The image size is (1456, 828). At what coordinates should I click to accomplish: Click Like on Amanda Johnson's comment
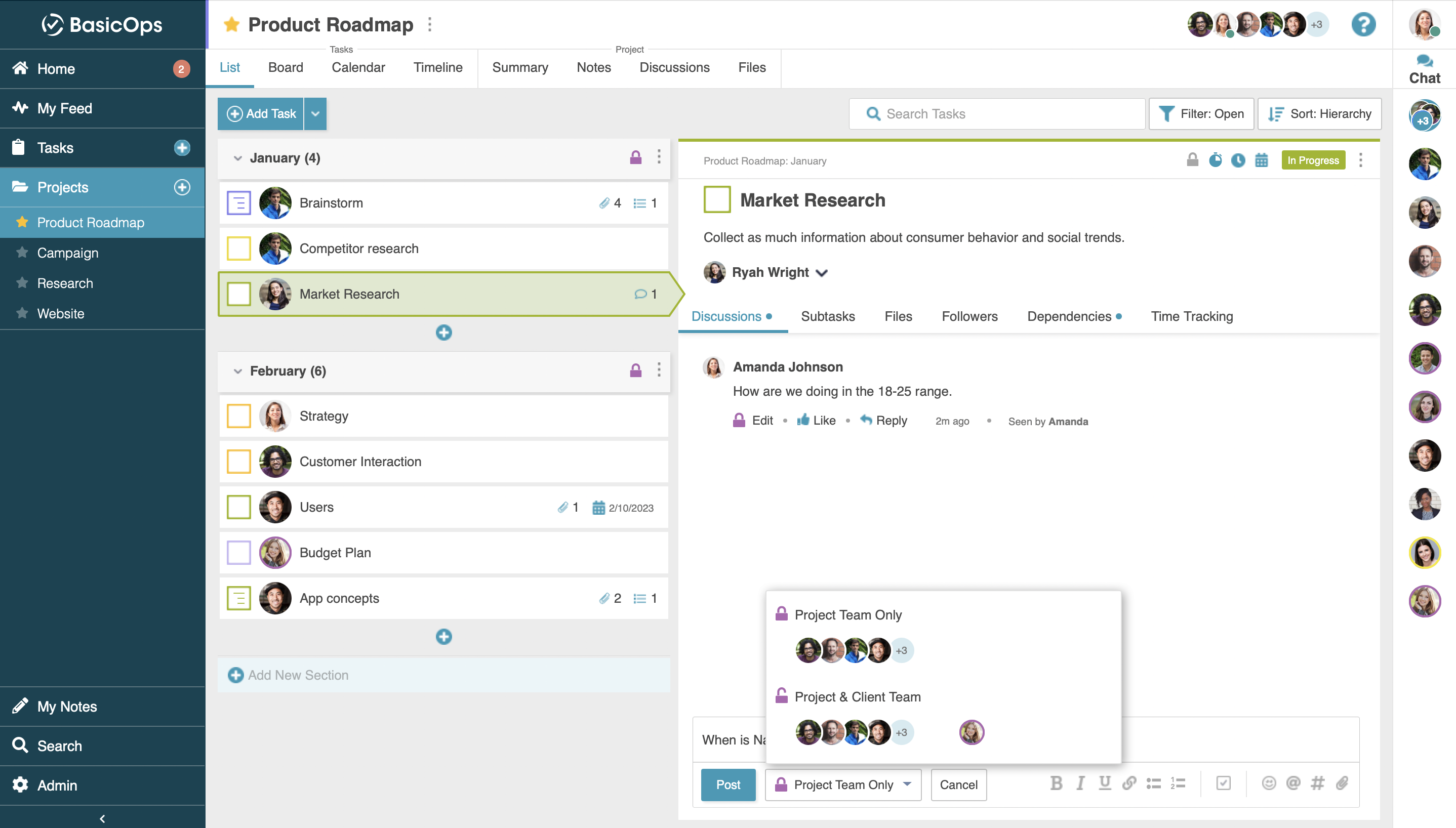coord(816,420)
